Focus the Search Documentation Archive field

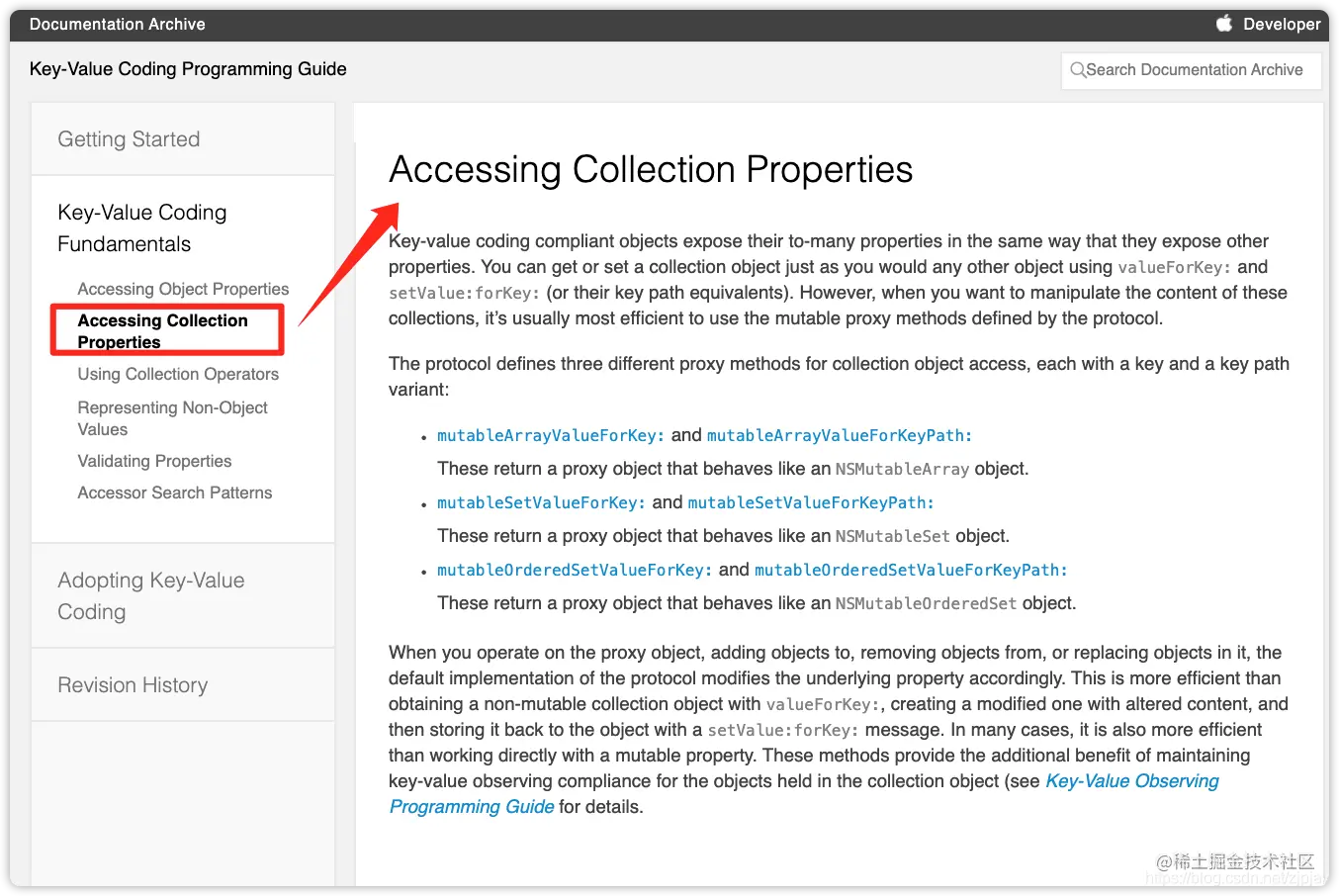click(1191, 70)
